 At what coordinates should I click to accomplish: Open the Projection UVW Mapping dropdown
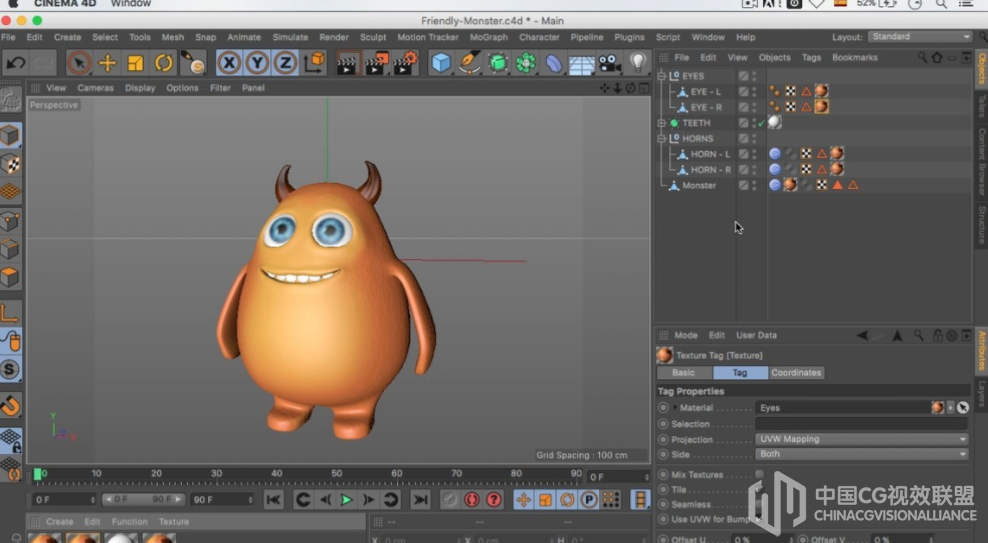click(861, 439)
